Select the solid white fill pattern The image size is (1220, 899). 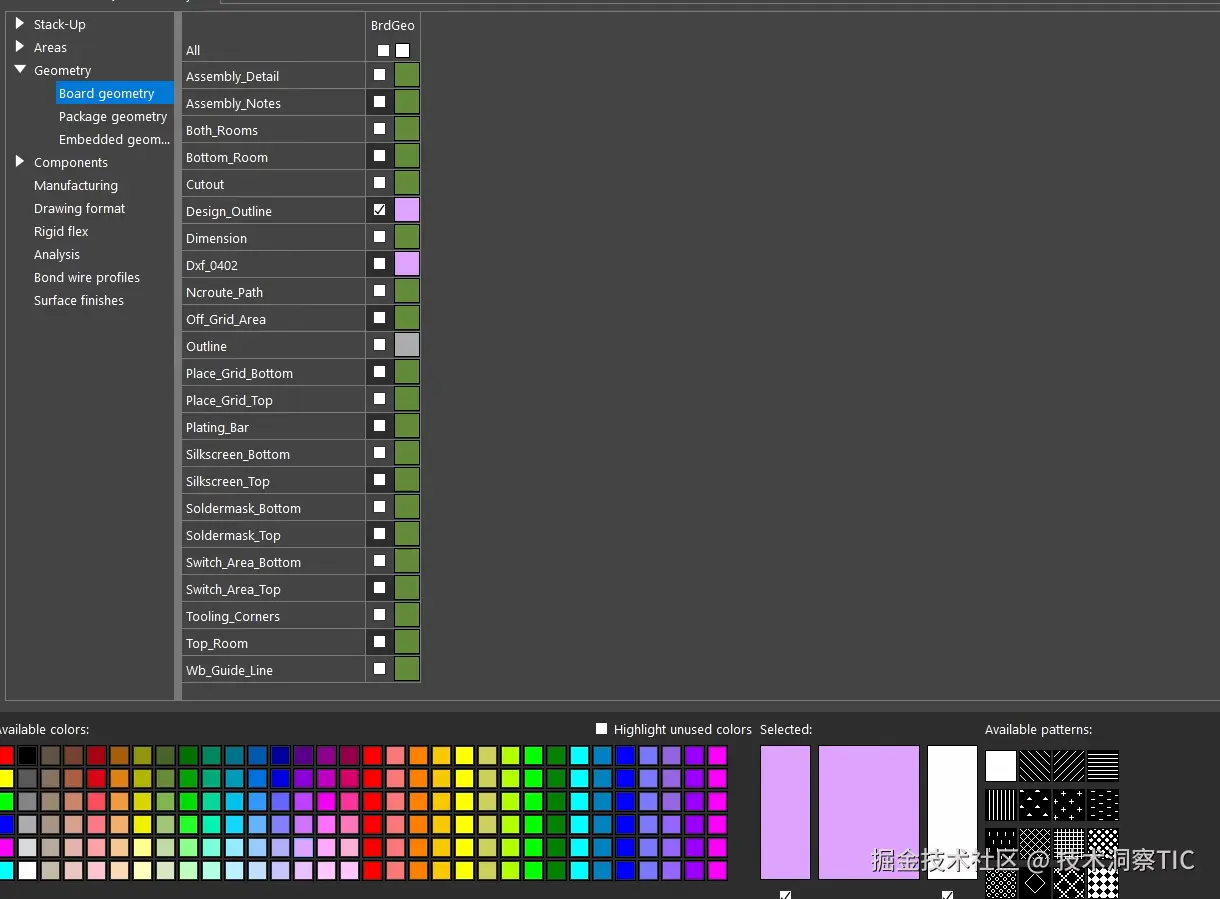point(1001,766)
